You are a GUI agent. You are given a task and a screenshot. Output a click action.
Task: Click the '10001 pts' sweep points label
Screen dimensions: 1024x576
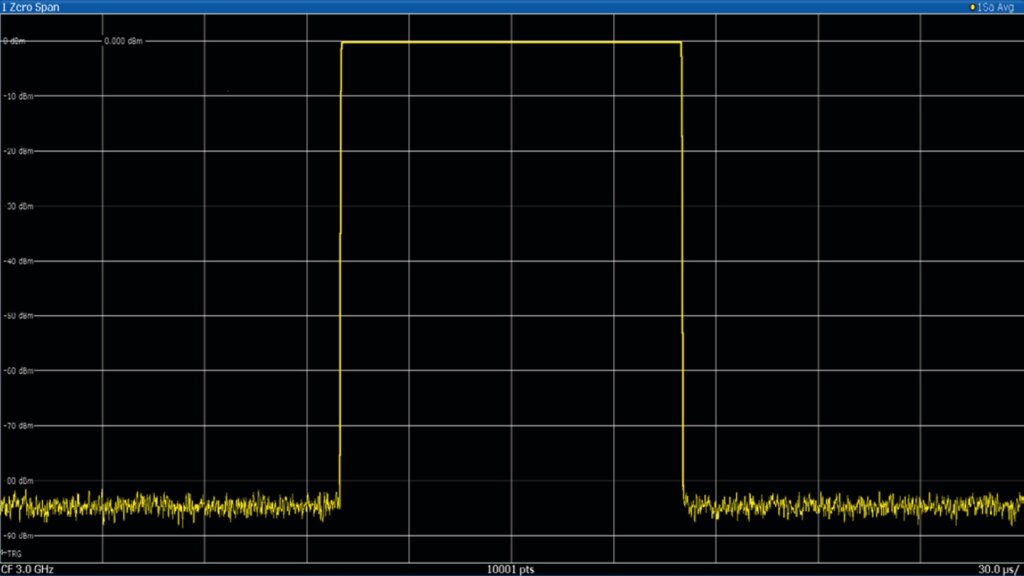click(x=511, y=569)
